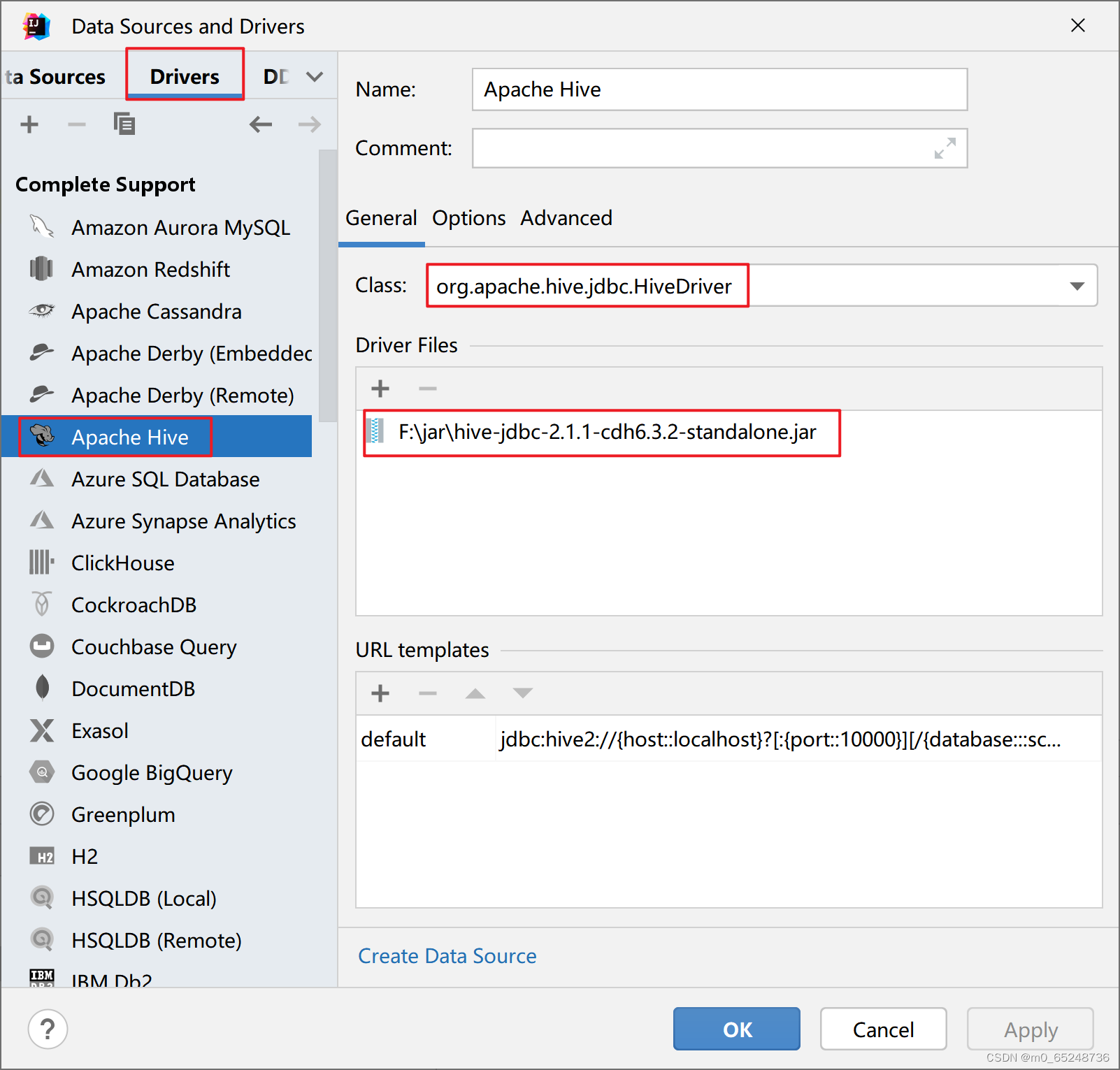Click the Couchbase Query icon
The width and height of the screenshot is (1120, 1070).
coord(42,646)
